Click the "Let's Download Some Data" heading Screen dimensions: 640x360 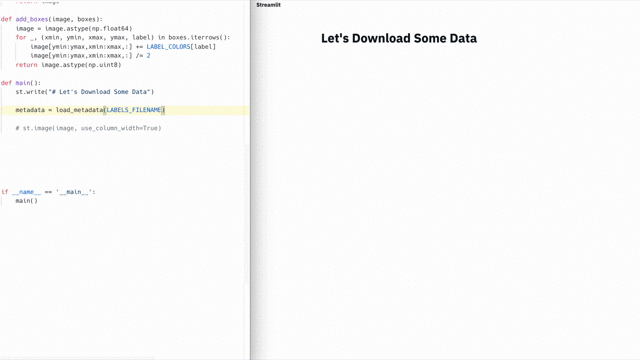click(x=399, y=38)
